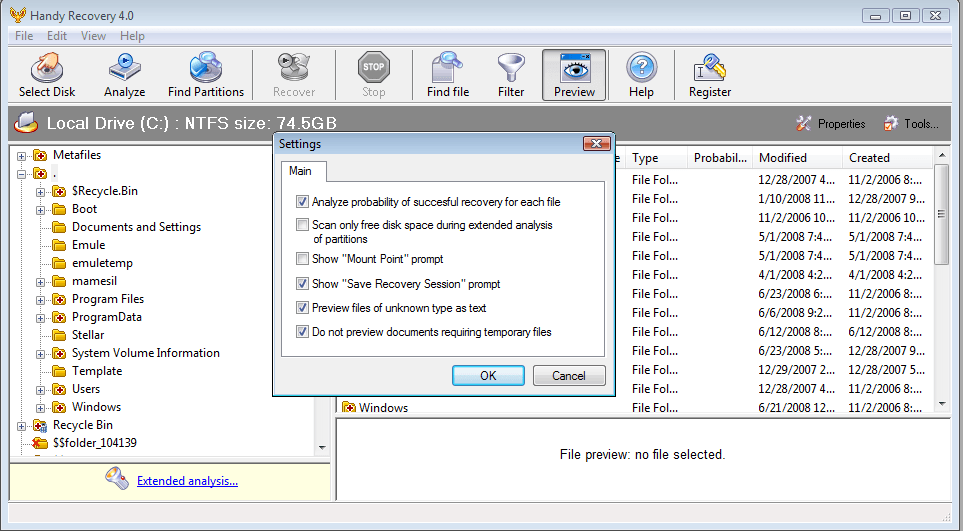
Task: Expand the Metafiles tree node
Action: click(x=21, y=156)
